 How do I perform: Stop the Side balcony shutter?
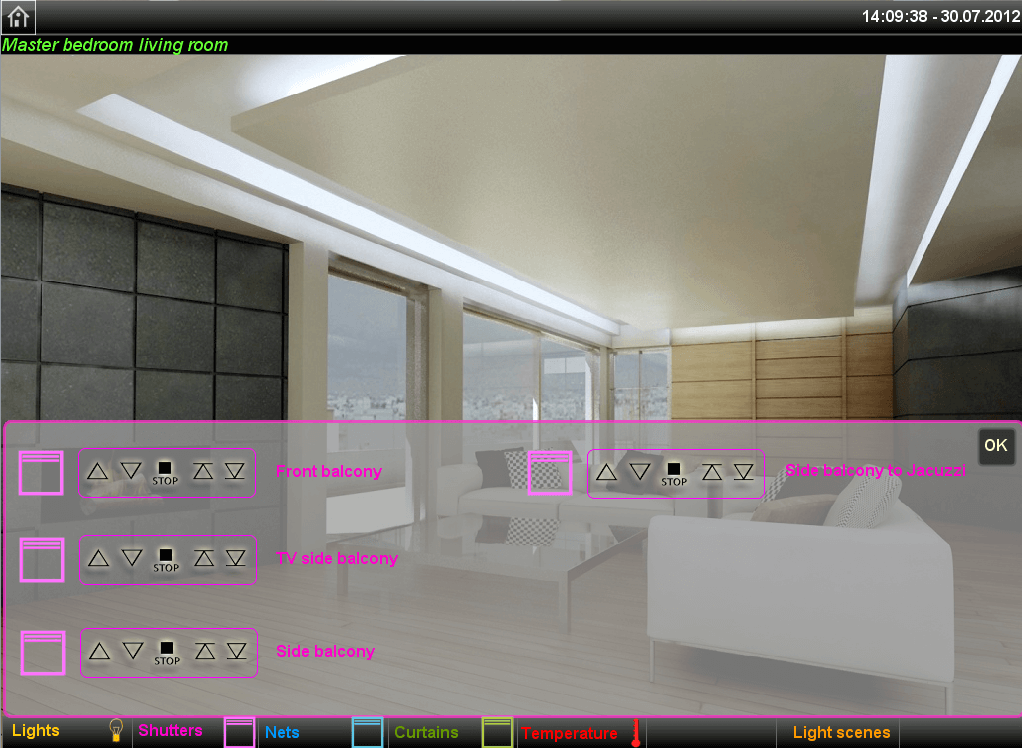click(x=167, y=652)
